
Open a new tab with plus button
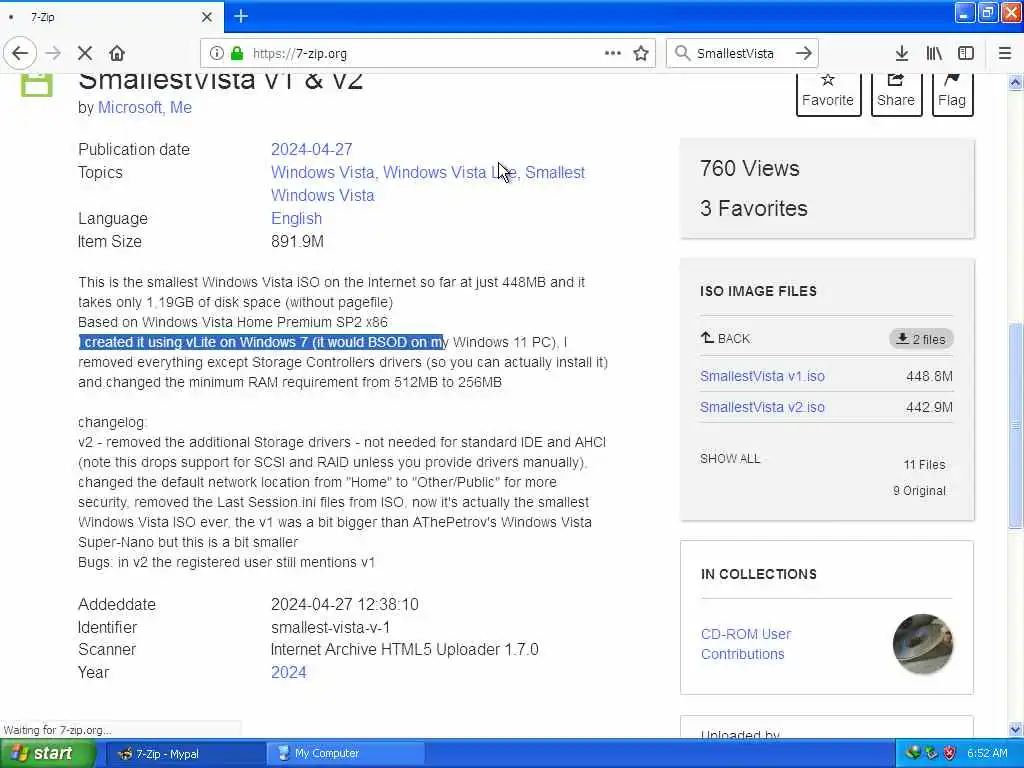(x=241, y=16)
